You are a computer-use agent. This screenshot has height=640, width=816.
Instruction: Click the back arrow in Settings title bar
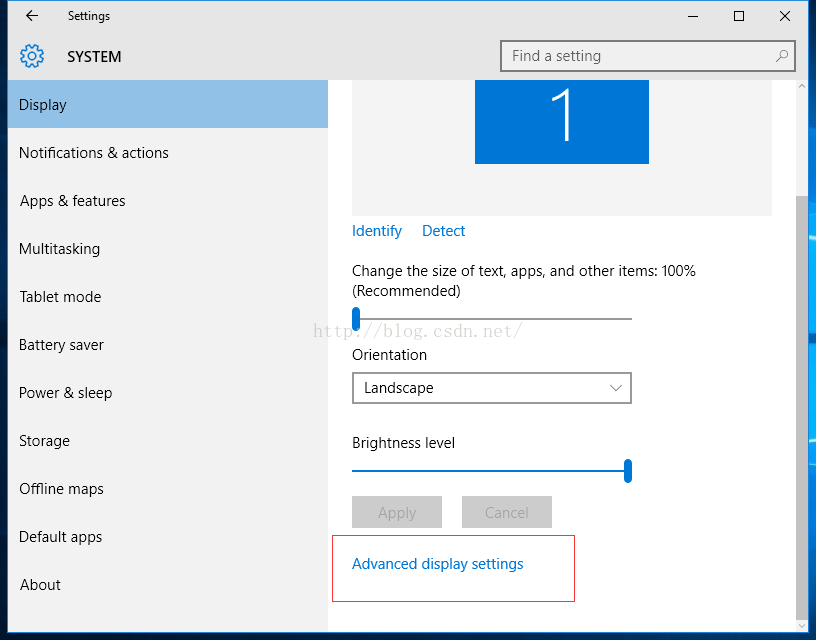(x=32, y=16)
